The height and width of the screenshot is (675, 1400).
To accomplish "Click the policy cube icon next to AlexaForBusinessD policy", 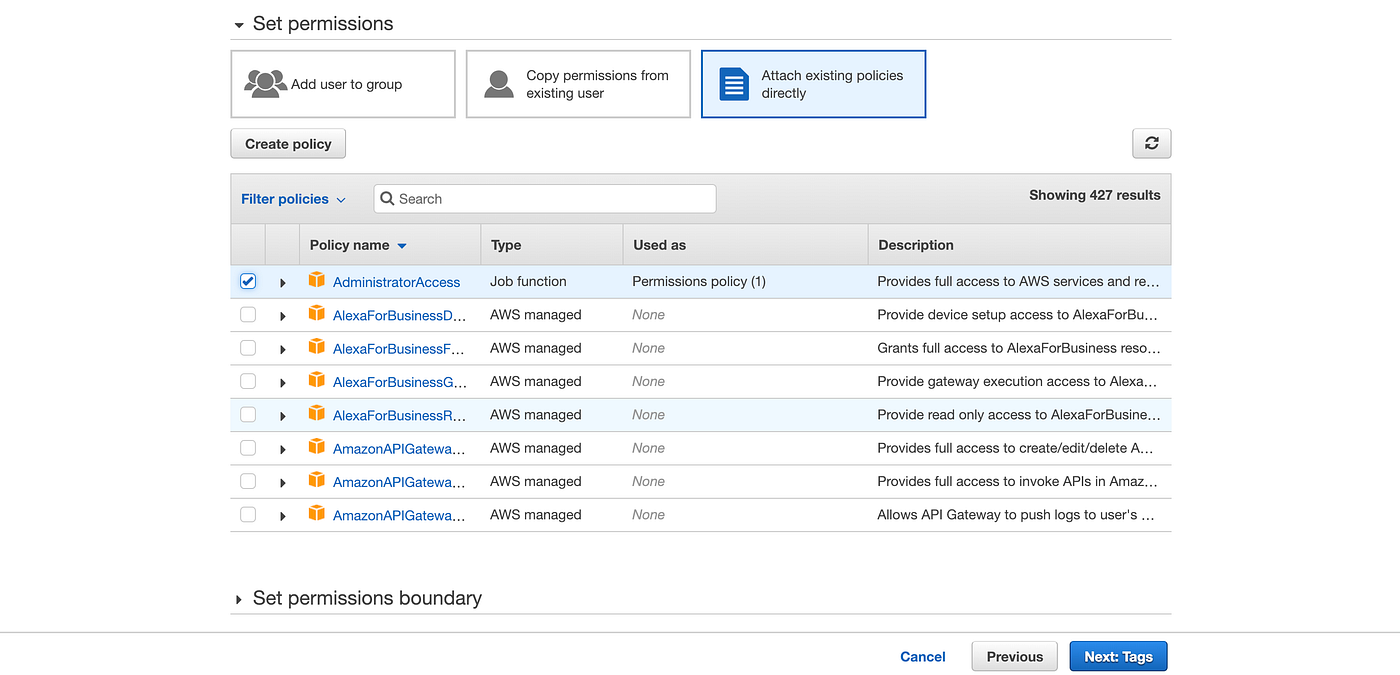I will [x=316, y=314].
